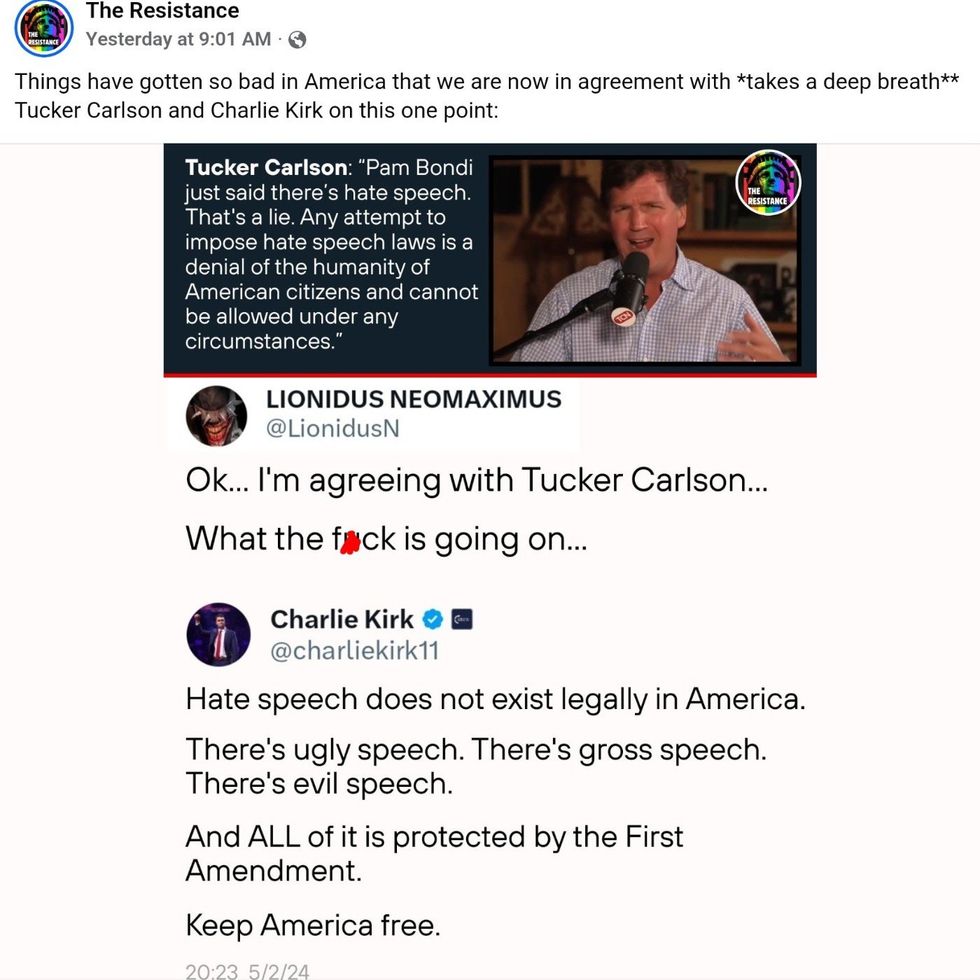Click the affiliation badge beside verified checkmark

[x=461, y=619]
